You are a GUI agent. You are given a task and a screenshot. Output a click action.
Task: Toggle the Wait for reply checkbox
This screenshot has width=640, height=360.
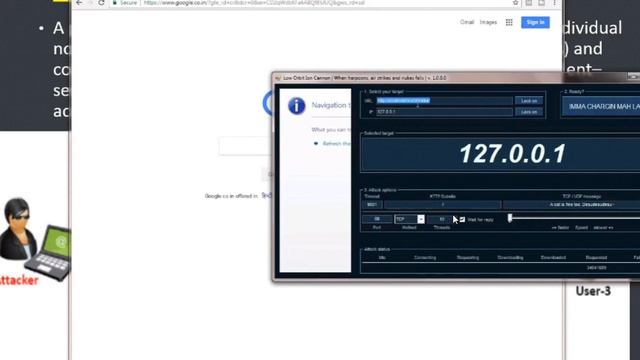click(462, 220)
